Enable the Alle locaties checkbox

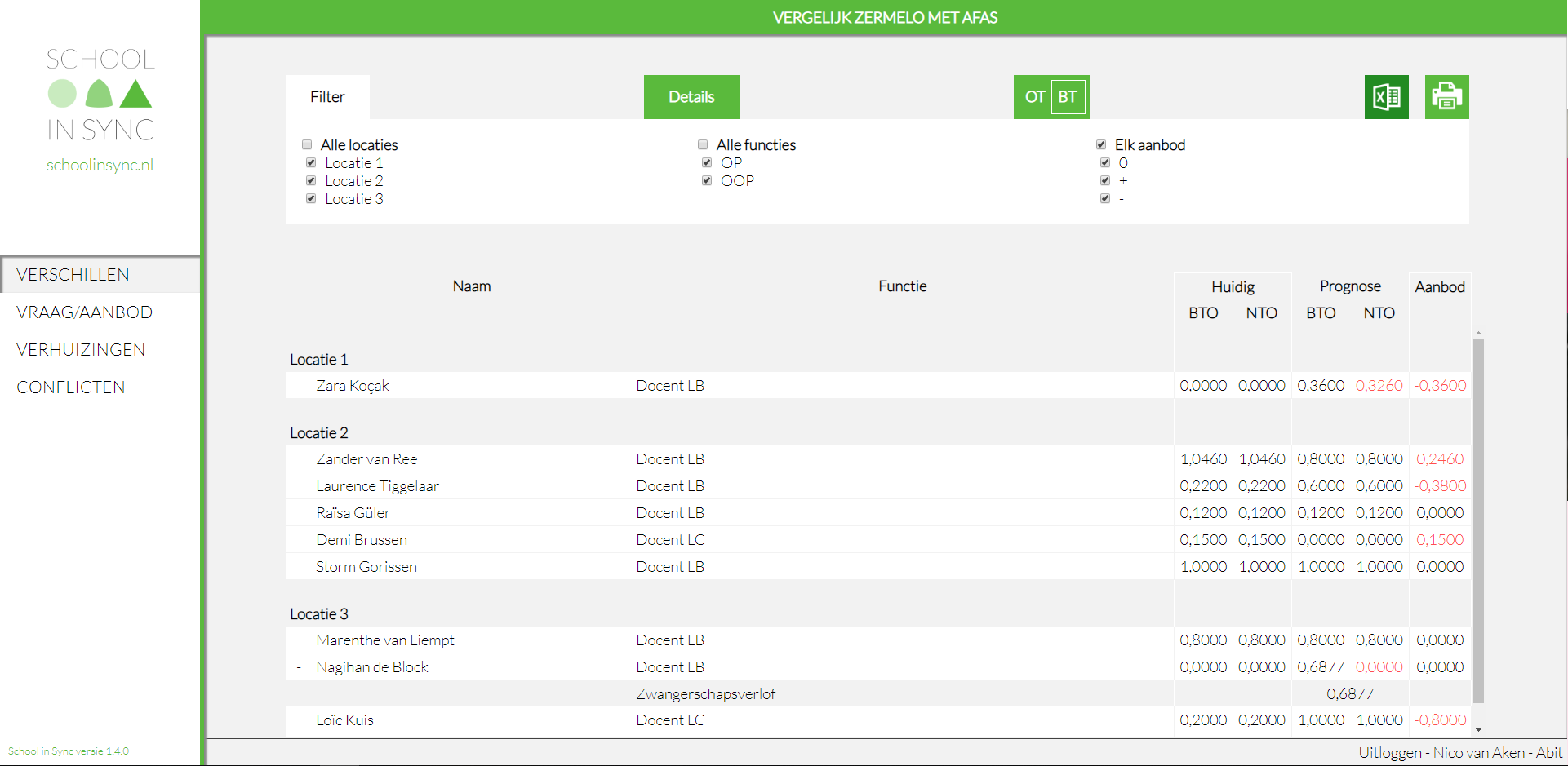coord(306,144)
